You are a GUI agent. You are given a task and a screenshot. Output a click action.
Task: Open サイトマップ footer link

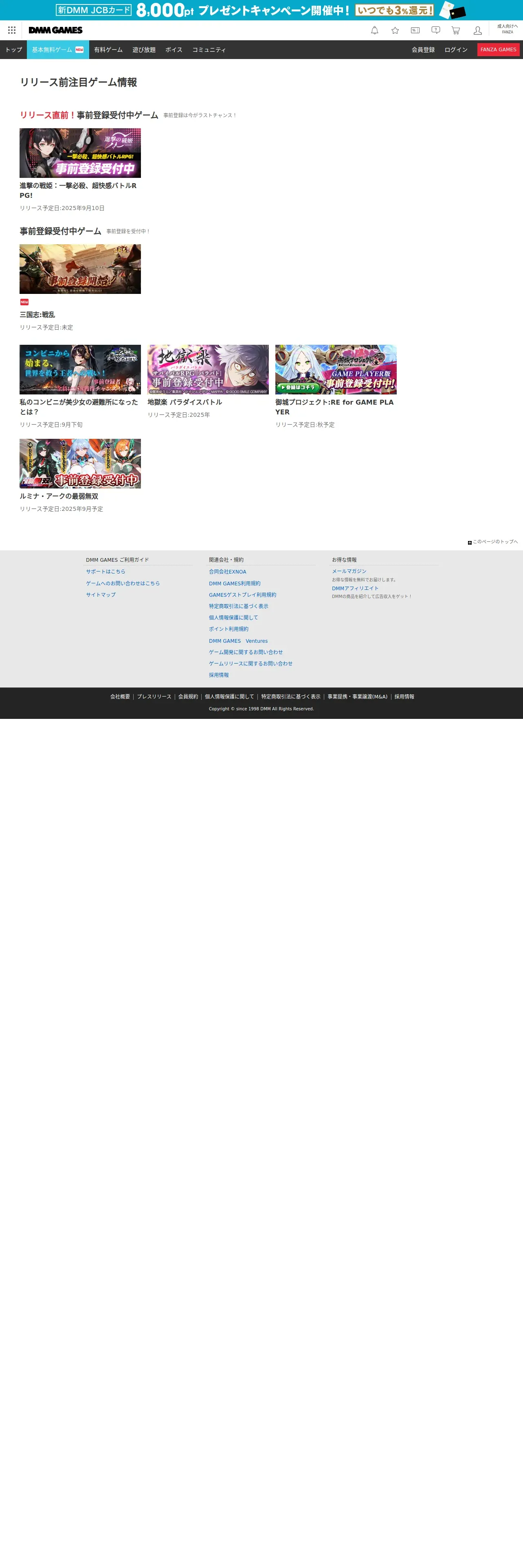coord(101,595)
